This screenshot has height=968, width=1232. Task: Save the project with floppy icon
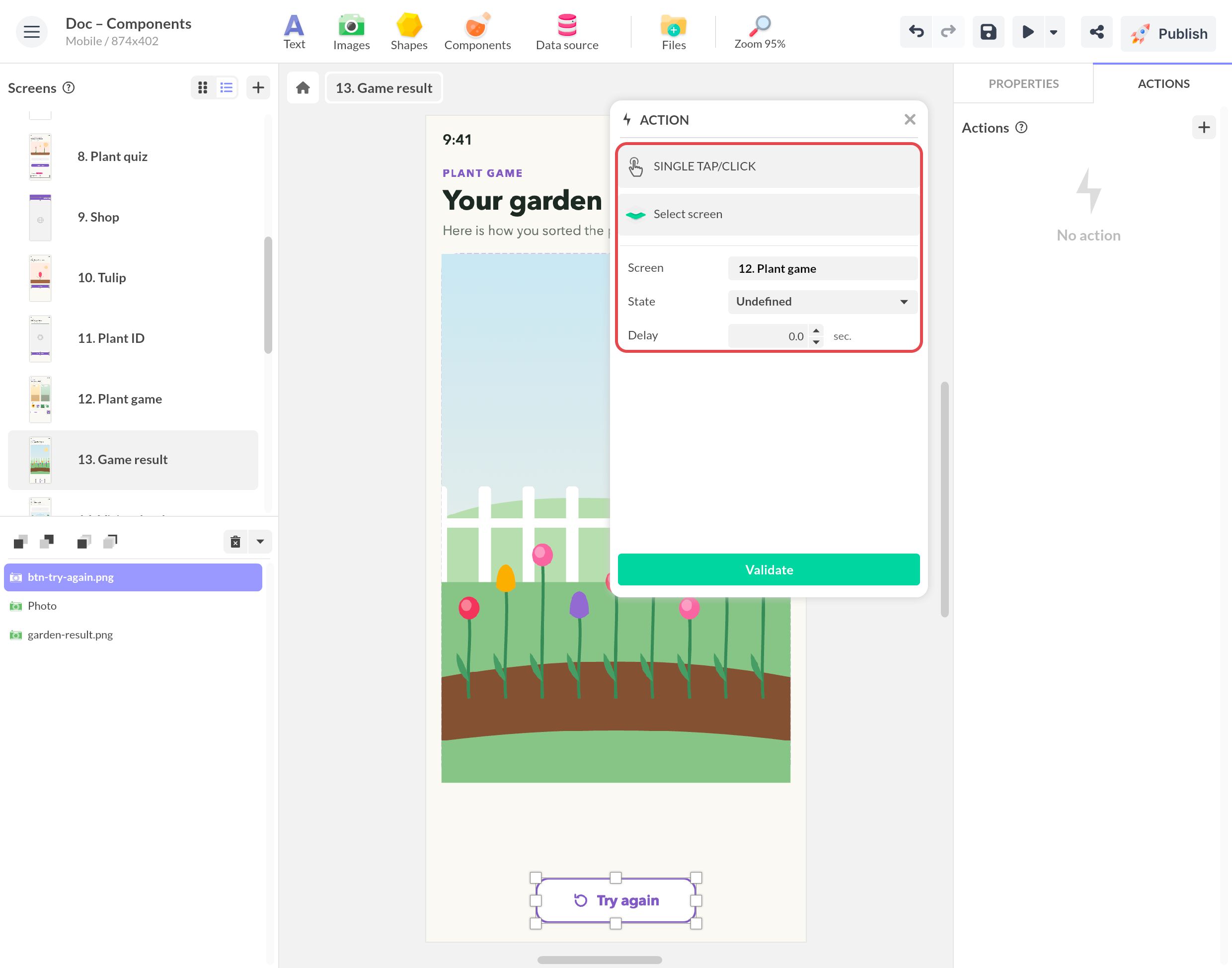(x=989, y=32)
